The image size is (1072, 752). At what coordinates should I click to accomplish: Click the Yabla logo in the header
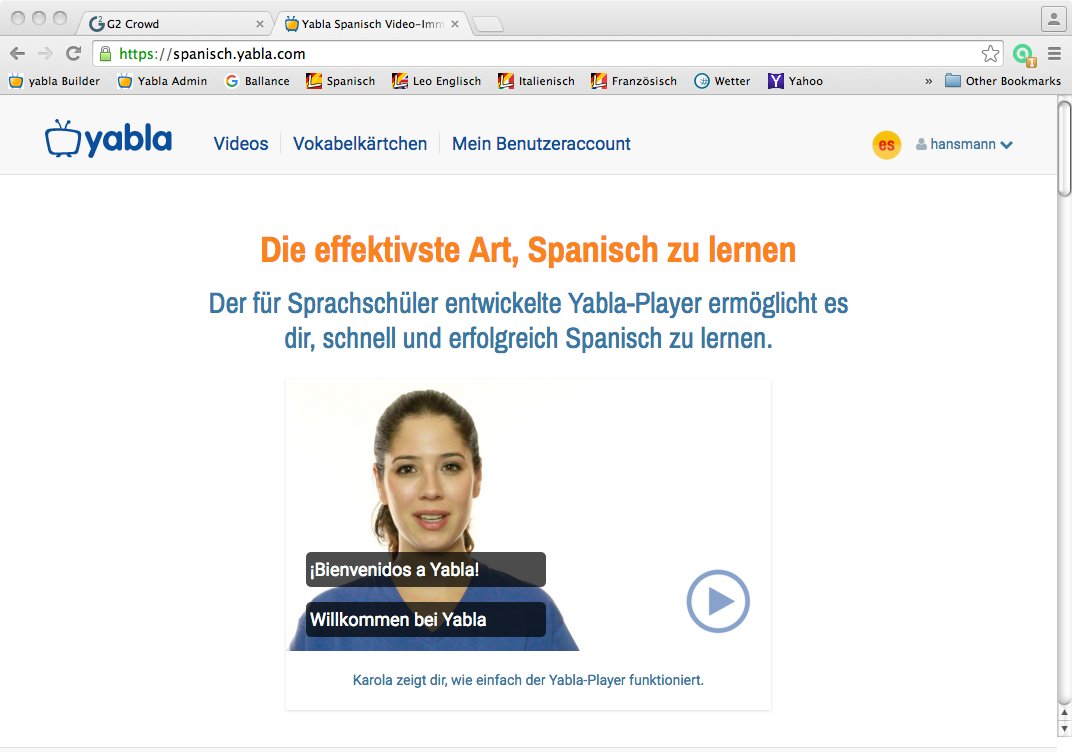108,140
